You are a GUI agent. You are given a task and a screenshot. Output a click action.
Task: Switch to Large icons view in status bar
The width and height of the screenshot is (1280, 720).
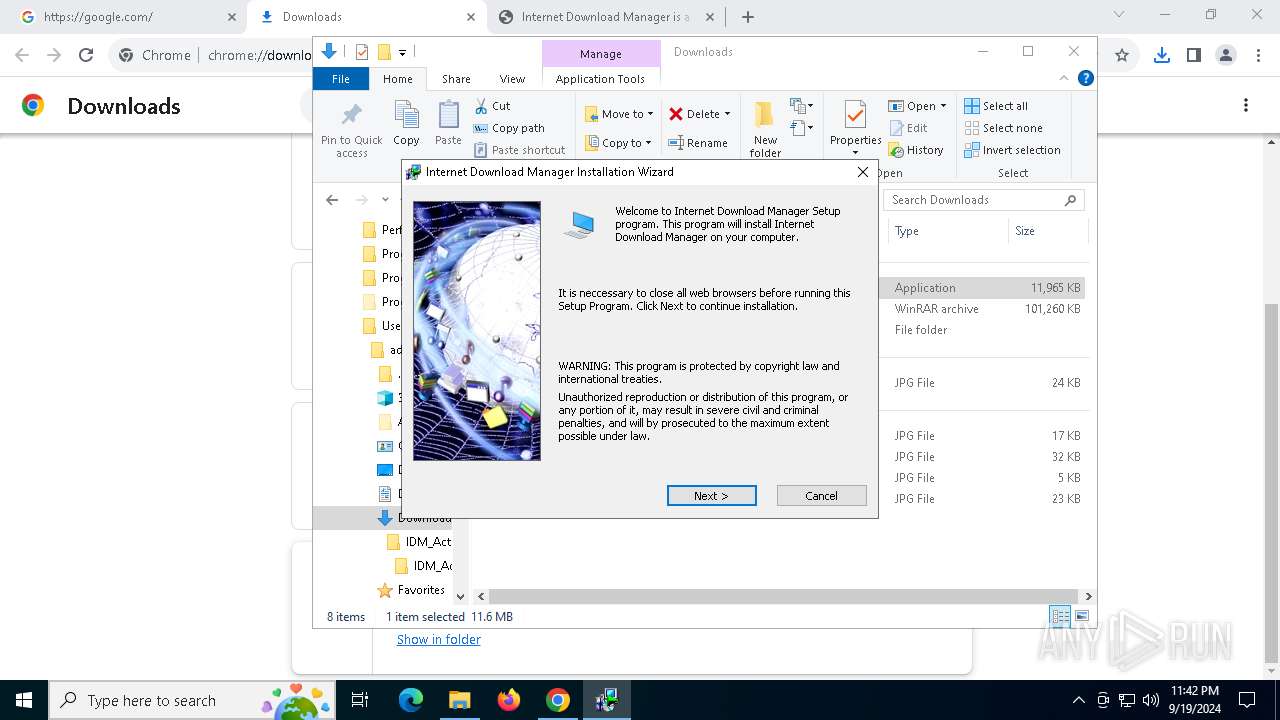pyautogui.click(x=1081, y=617)
